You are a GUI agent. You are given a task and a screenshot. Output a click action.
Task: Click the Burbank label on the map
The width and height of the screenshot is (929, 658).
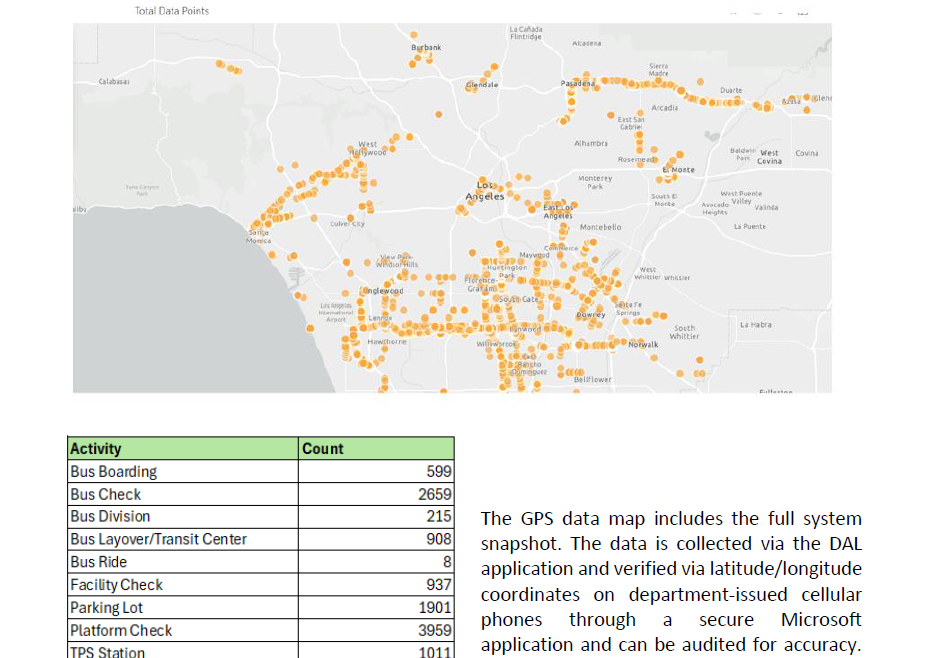pyautogui.click(x=426, y=47)
